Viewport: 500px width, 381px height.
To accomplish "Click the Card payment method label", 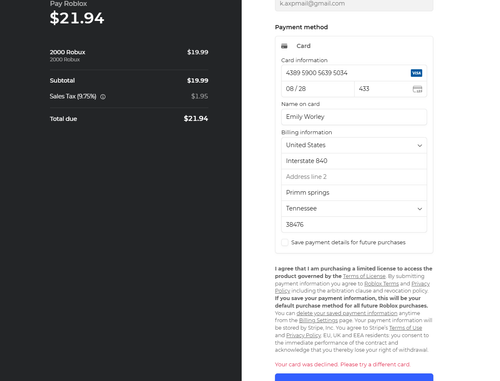I will tap(303, 46).
